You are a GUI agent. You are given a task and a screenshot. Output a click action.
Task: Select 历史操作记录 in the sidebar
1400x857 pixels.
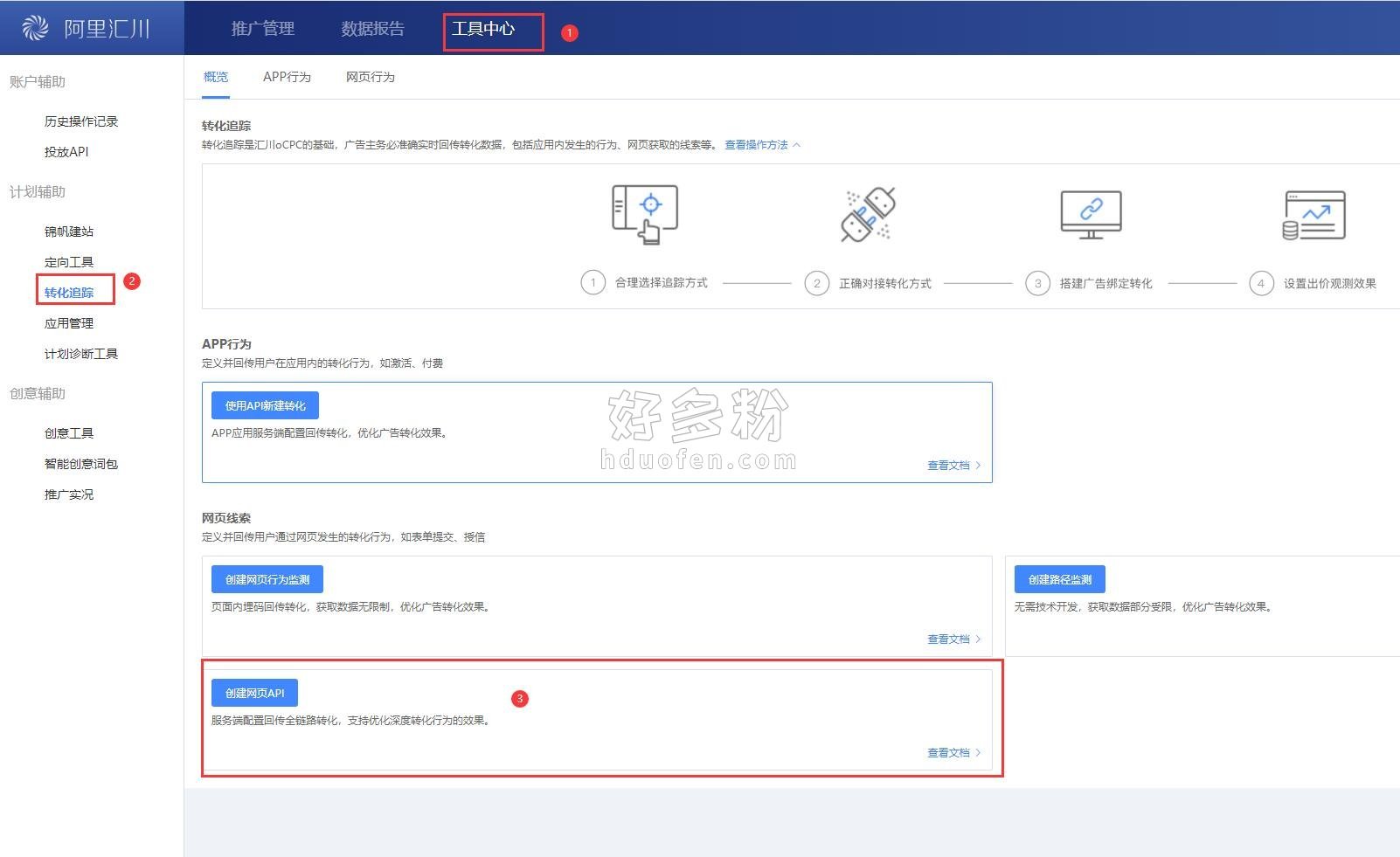81,121
